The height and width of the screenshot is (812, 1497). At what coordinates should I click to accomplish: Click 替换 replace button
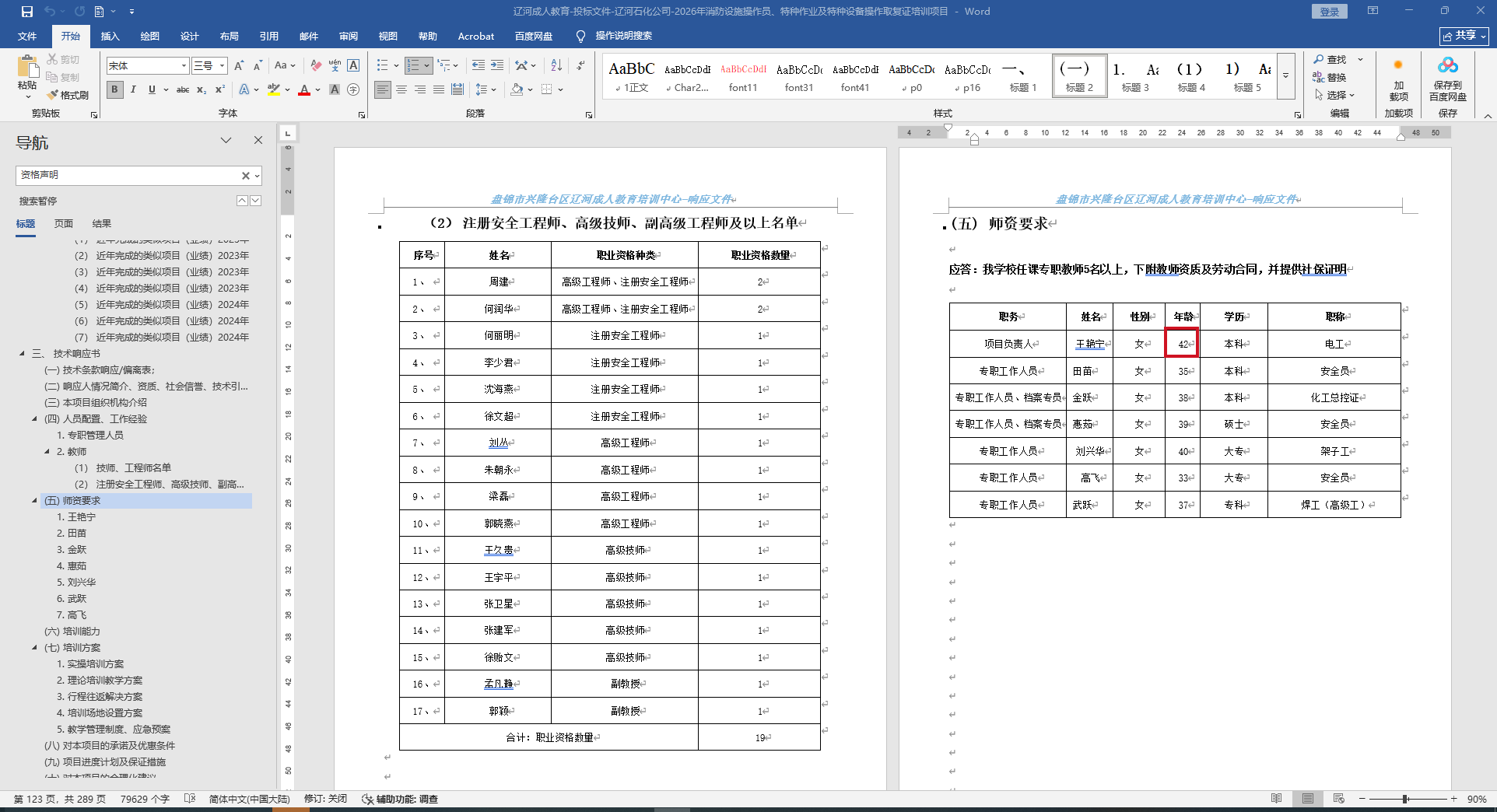(x=1330, y=77)
